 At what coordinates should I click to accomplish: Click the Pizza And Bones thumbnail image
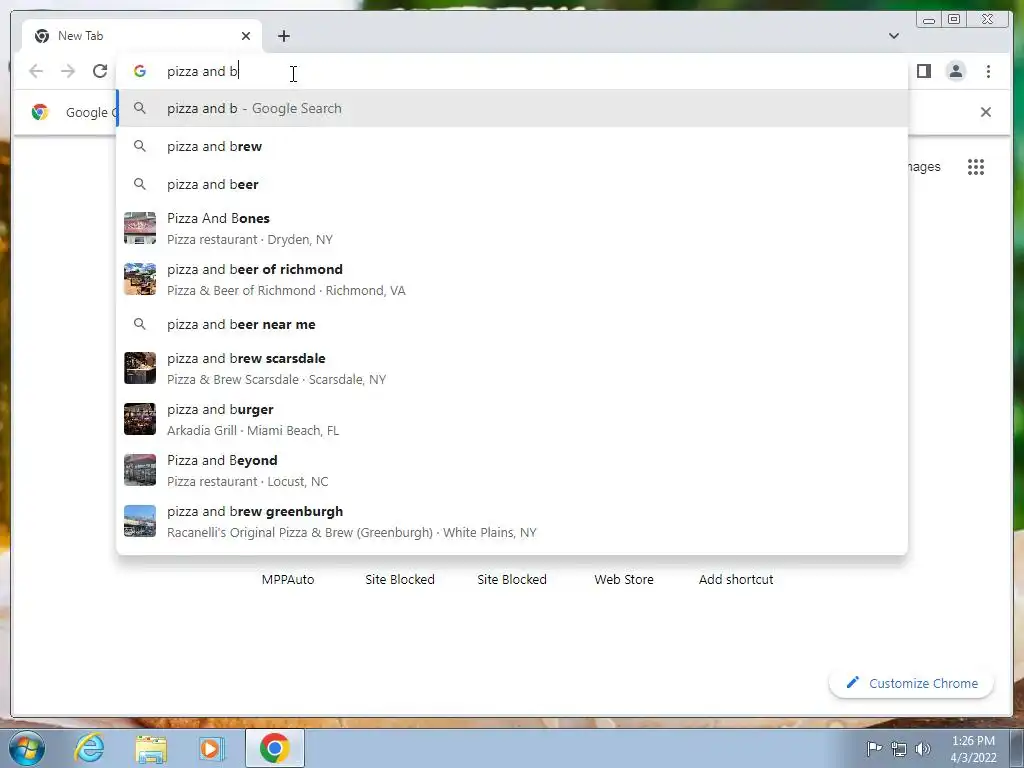click(x=140, y=229)
